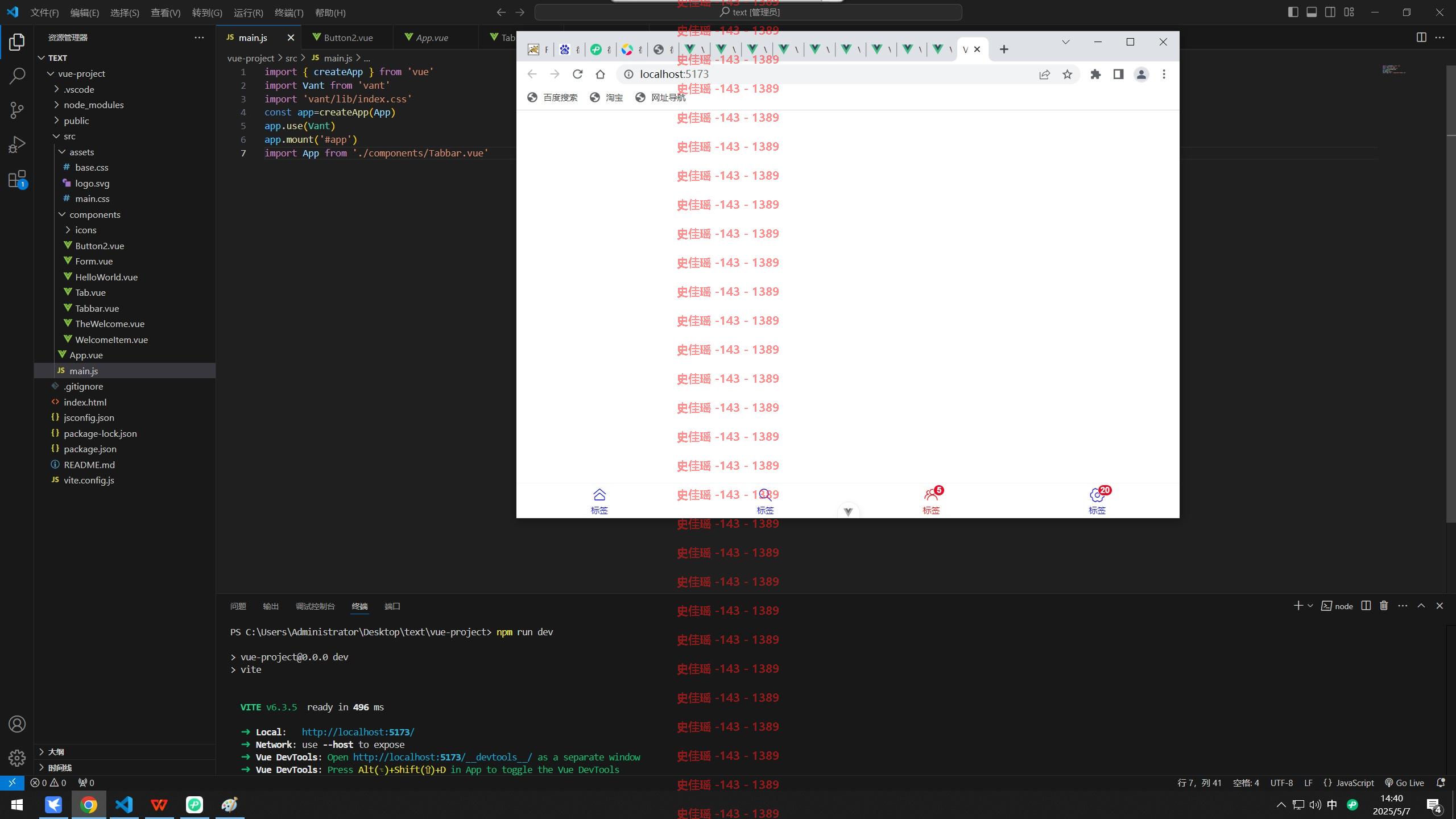Expand the .vscode folder
Viewport: 1456px width, 819px height.
[x=125, y=89]
